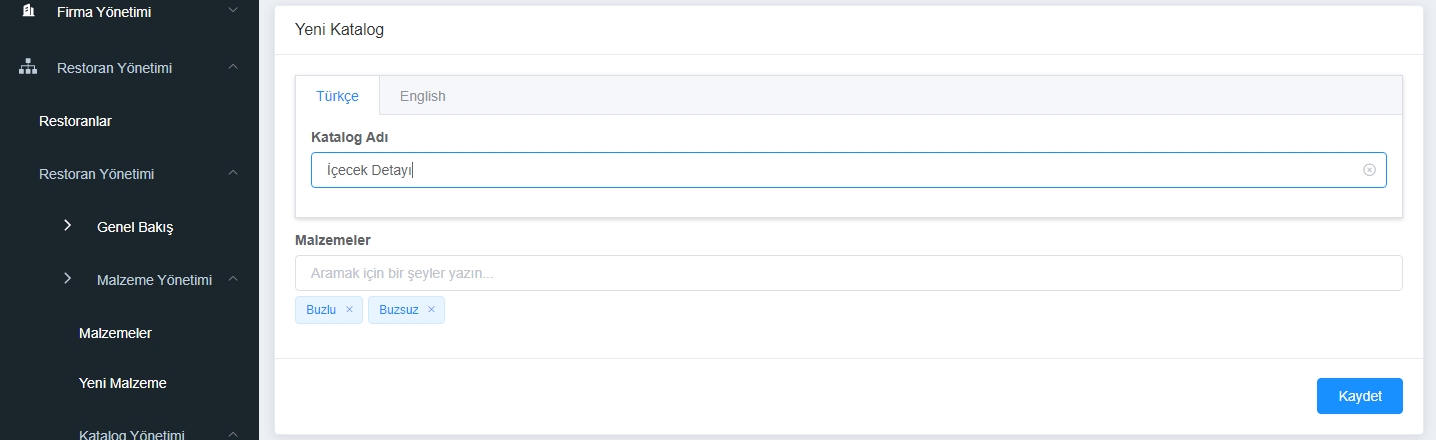Expand the Firma Yönetimi menu chevron
The image size is (1436, 440).
(x=233, y=11)
